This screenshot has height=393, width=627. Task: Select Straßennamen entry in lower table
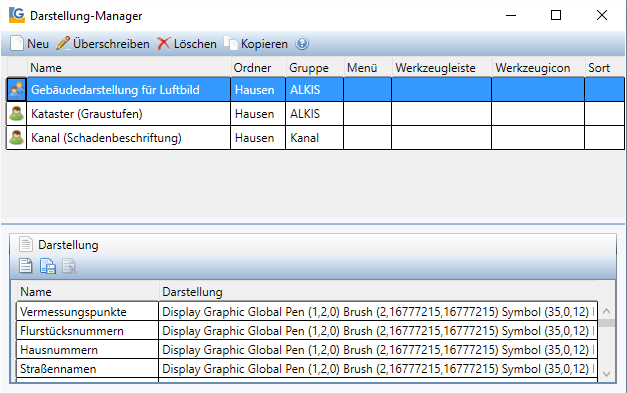(87, 369)
